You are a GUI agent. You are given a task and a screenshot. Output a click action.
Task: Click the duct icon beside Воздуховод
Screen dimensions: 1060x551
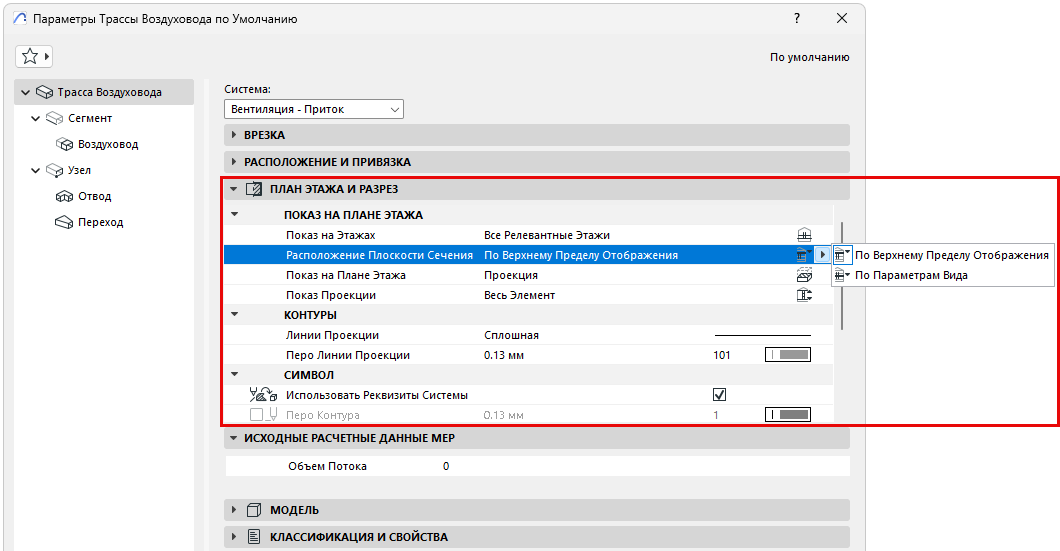pos(65,144)
